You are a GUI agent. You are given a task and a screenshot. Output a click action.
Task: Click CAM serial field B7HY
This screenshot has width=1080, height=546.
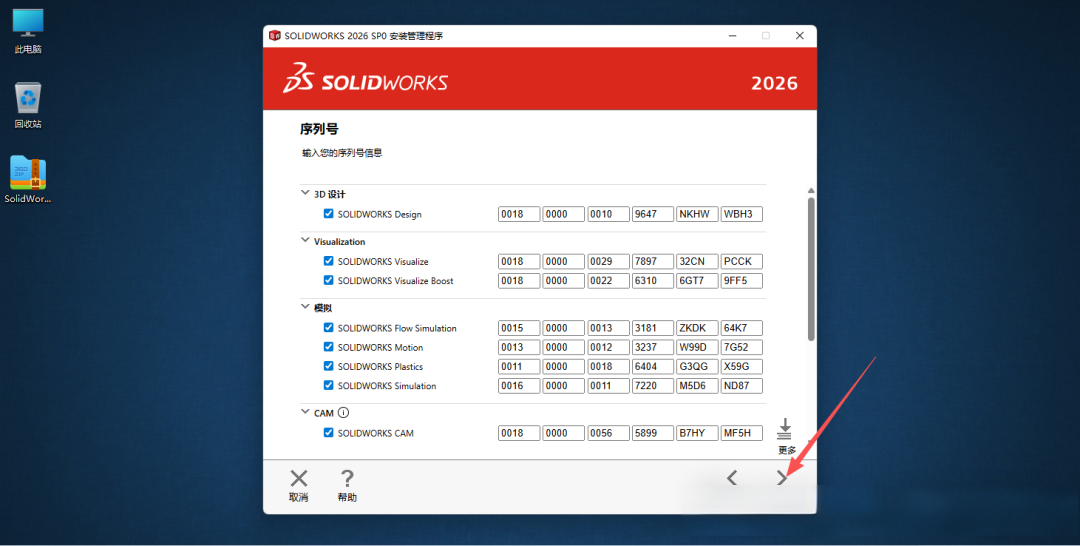click(697, 433)
